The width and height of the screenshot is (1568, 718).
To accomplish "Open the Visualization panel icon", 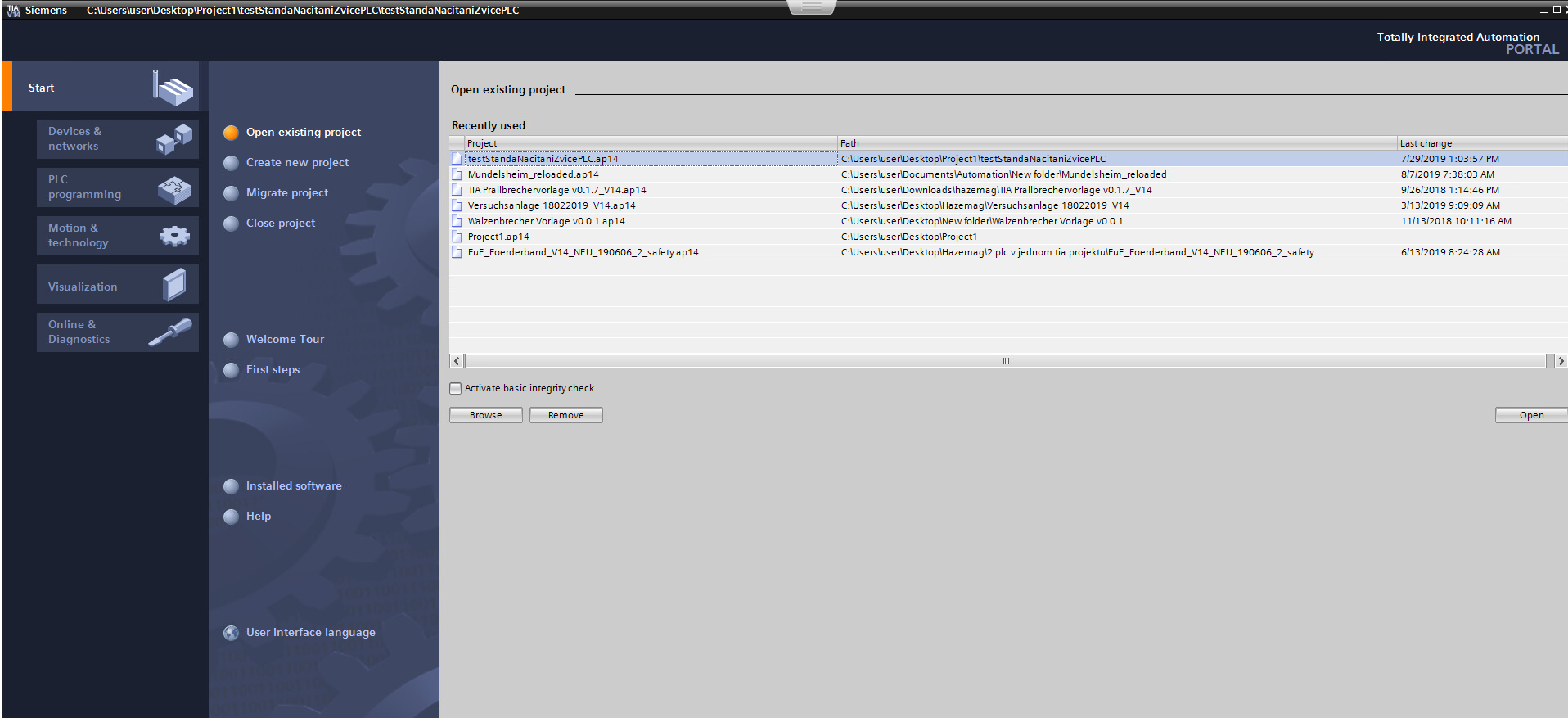I will (x=174, y=284).
